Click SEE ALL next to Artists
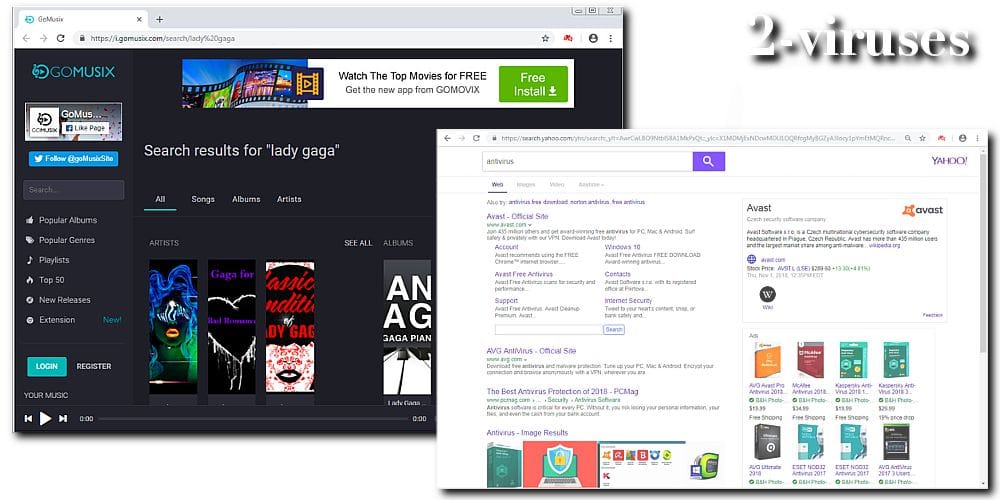 pos(358,243)
